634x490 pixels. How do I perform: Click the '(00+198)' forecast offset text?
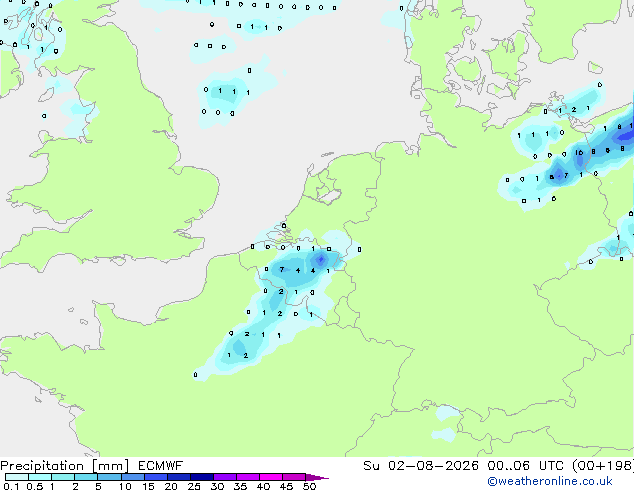pos(602,466)
